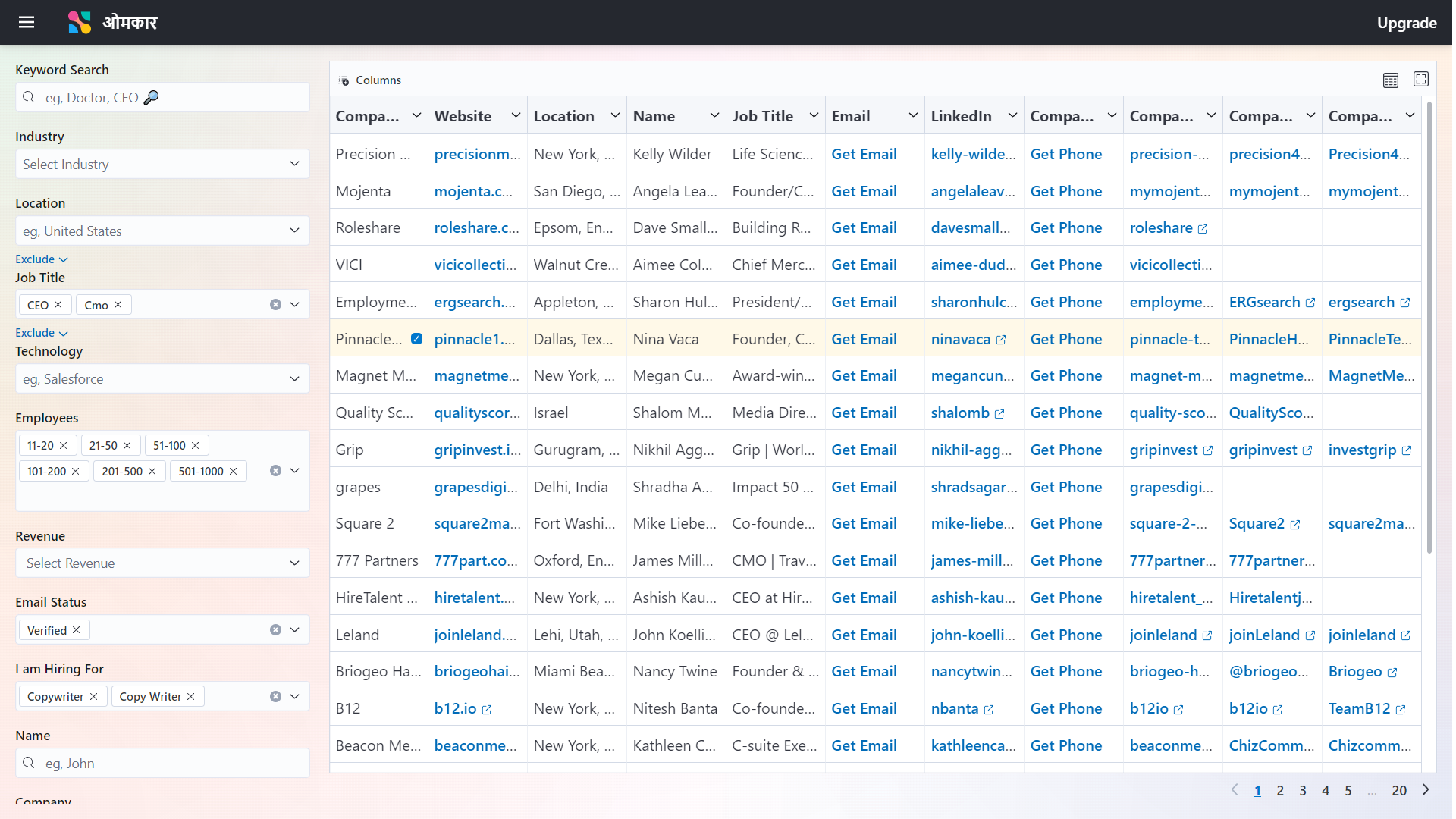This screenshot has height=819, width=1456.
Task: Open the Columns settings
Action: click(370, 80)
